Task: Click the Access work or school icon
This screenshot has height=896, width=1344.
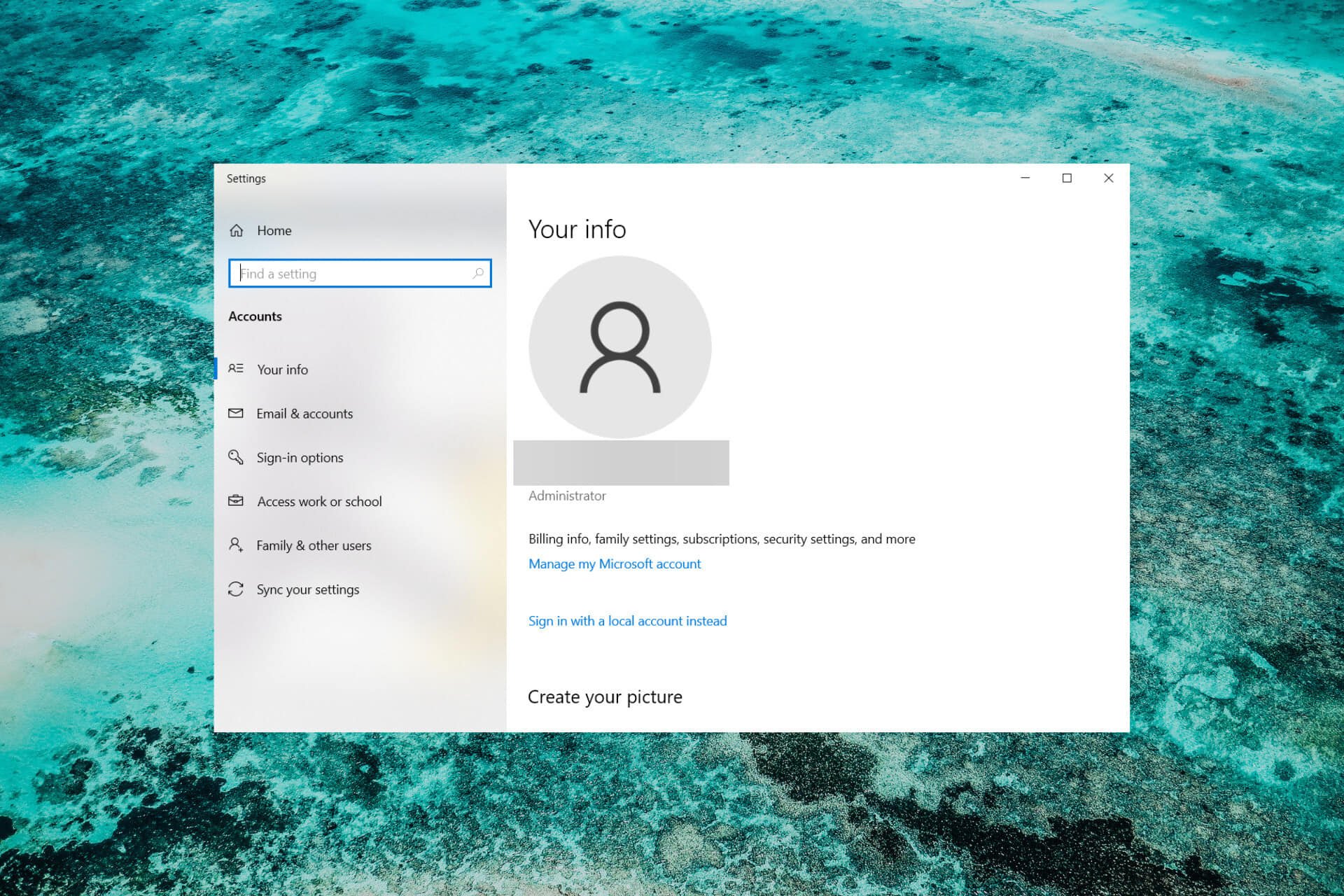Action: click(x=236, y=501)
